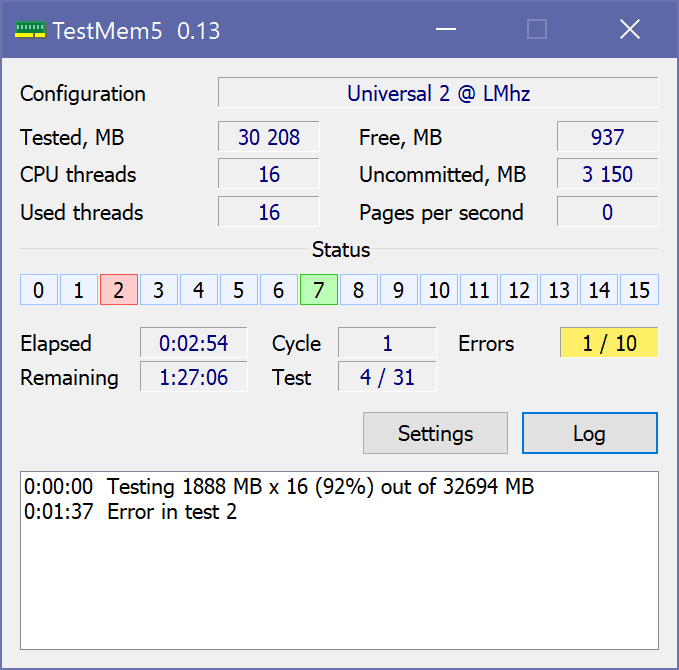The height and width of the screenshot is (670, 679).
Task: Click the Configuration field Universal 2 @ LMhz
Action: click(x=438, y=94)
